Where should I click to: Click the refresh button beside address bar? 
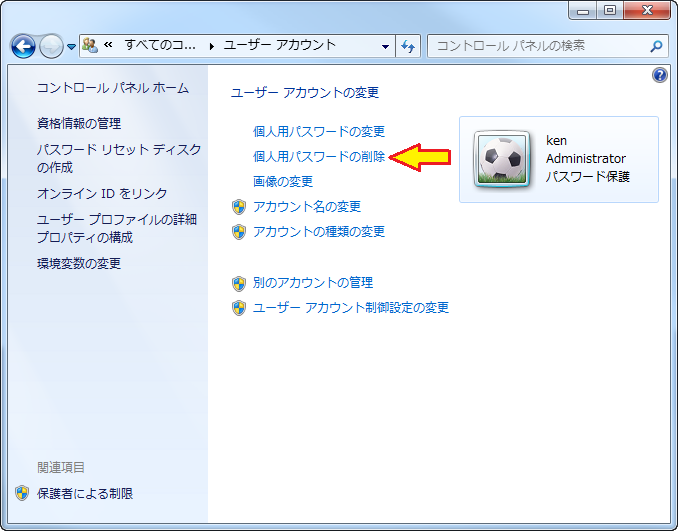407,46
